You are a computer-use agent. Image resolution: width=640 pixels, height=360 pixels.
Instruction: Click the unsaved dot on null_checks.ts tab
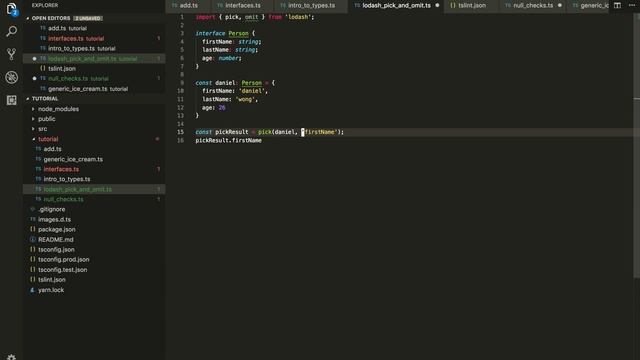(560, 5)
